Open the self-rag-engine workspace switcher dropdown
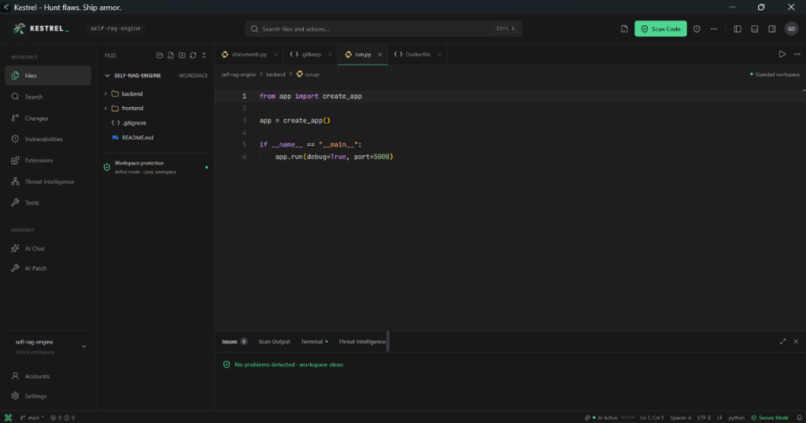This screenshot has height=423, width=806. click(x=48, y=346)
